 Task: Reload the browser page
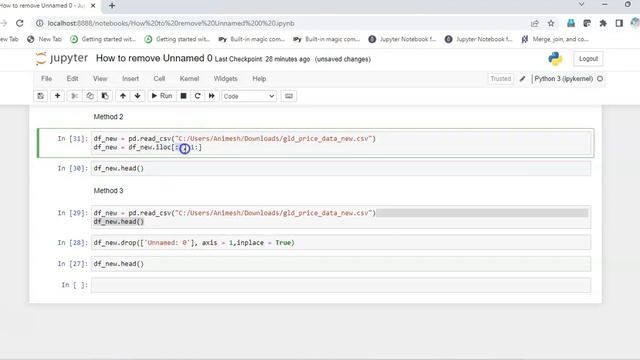20,23
